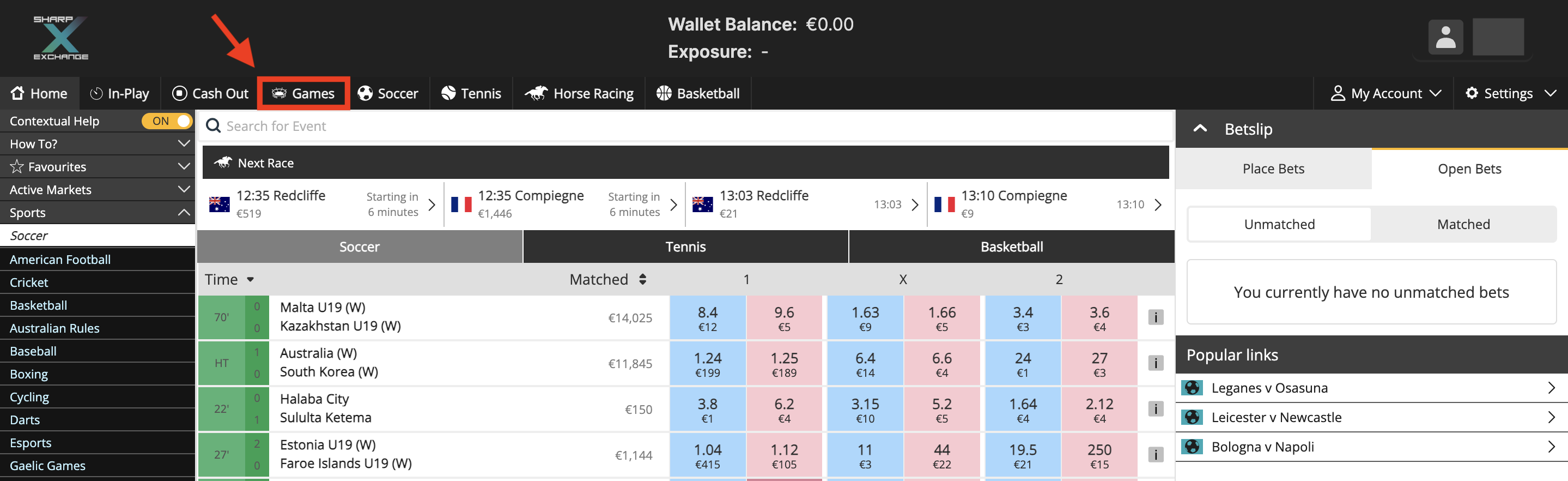The width and height of the screenshot is (1568, 481).
Task: Select Cricket in the sports list
Action: (29, 282)
